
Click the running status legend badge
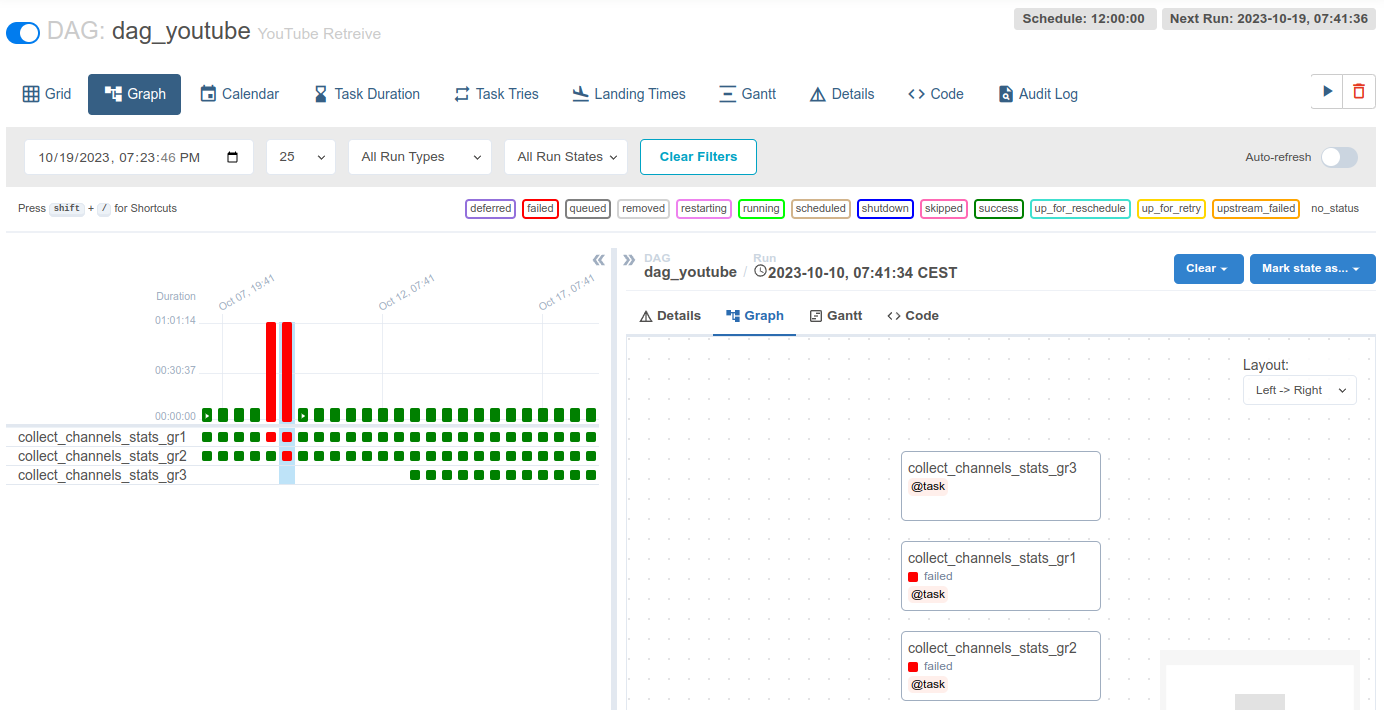(x=761, y=209)
